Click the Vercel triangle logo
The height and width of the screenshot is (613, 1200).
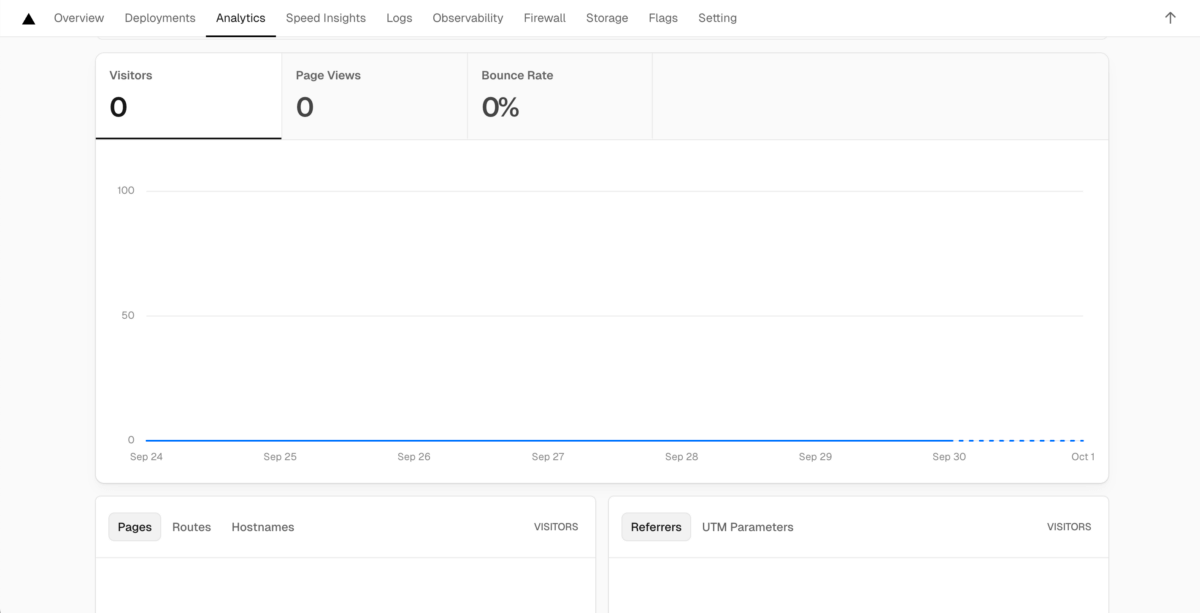click(x=29, y=18)
